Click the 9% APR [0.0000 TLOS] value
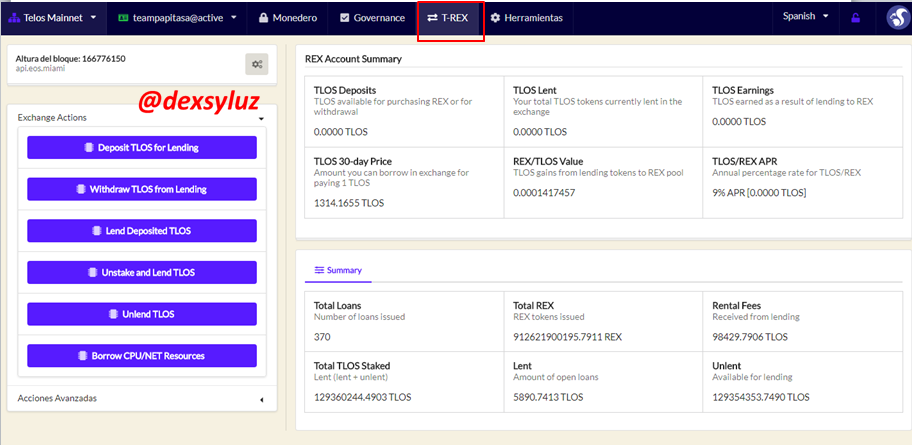The height and width of the screenshot is (445, 912). (x=759, y=193)
